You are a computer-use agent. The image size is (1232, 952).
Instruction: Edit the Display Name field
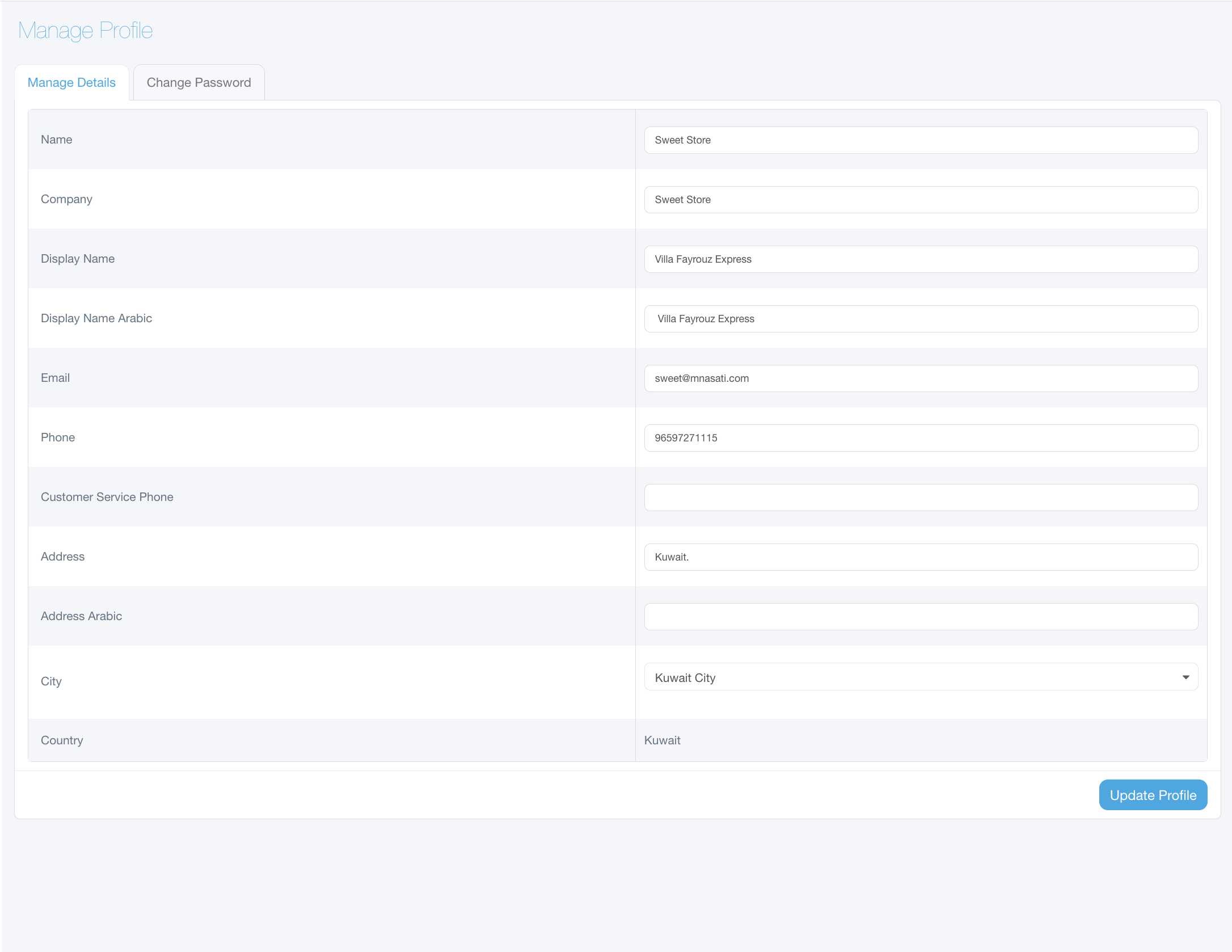pos(921,259)
